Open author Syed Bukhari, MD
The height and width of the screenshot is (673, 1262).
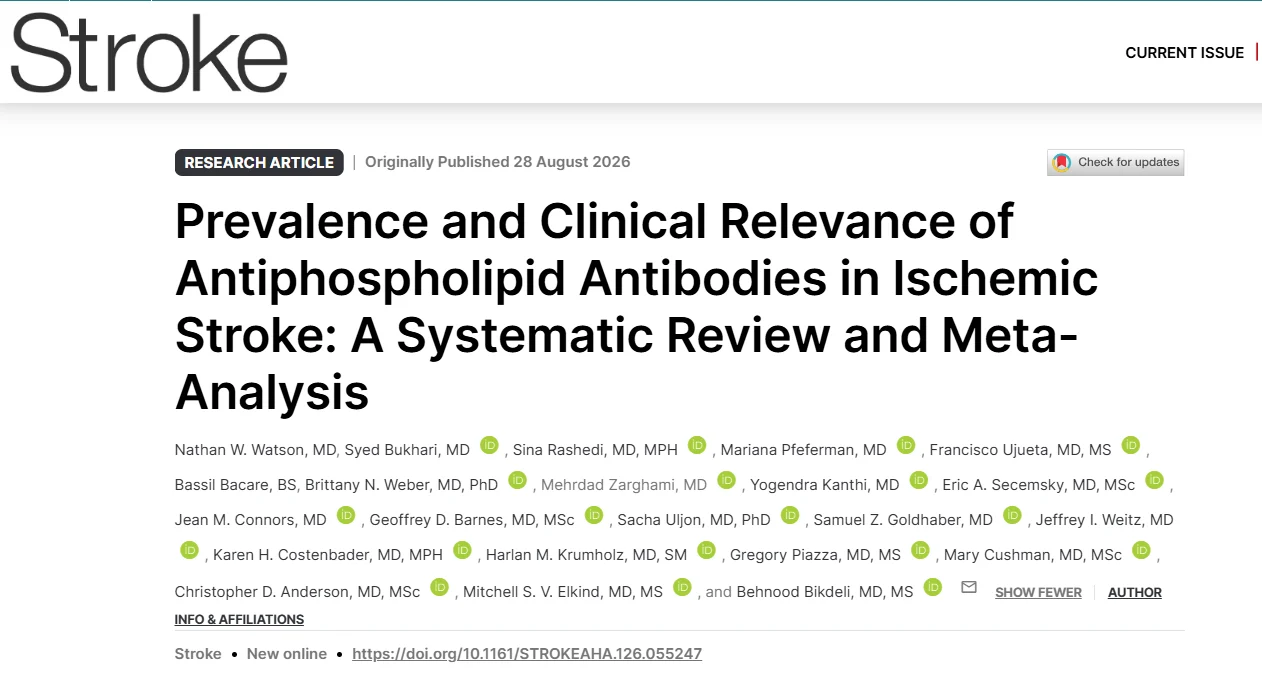[x=407, y=450]
